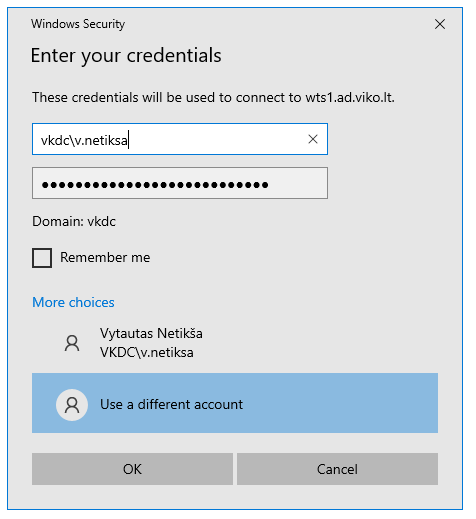Image resolution: width=476 pixels, height=519 pixels.
Task: Place cursor on the vkdc\v.netiksa username text
Action: click(x=84, y=140)
